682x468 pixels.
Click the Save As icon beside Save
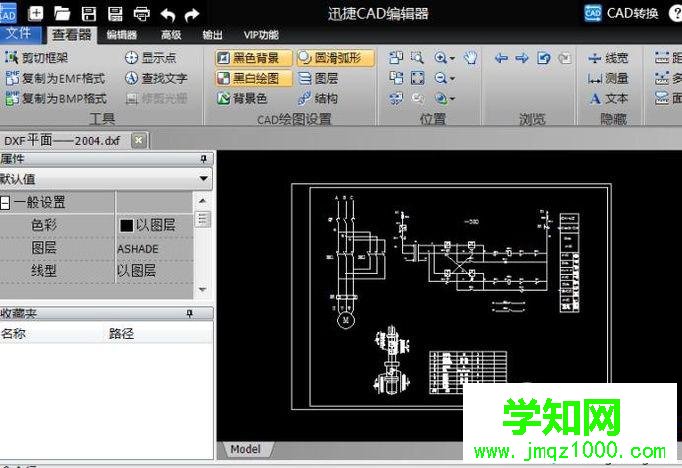tap(115, 14)
